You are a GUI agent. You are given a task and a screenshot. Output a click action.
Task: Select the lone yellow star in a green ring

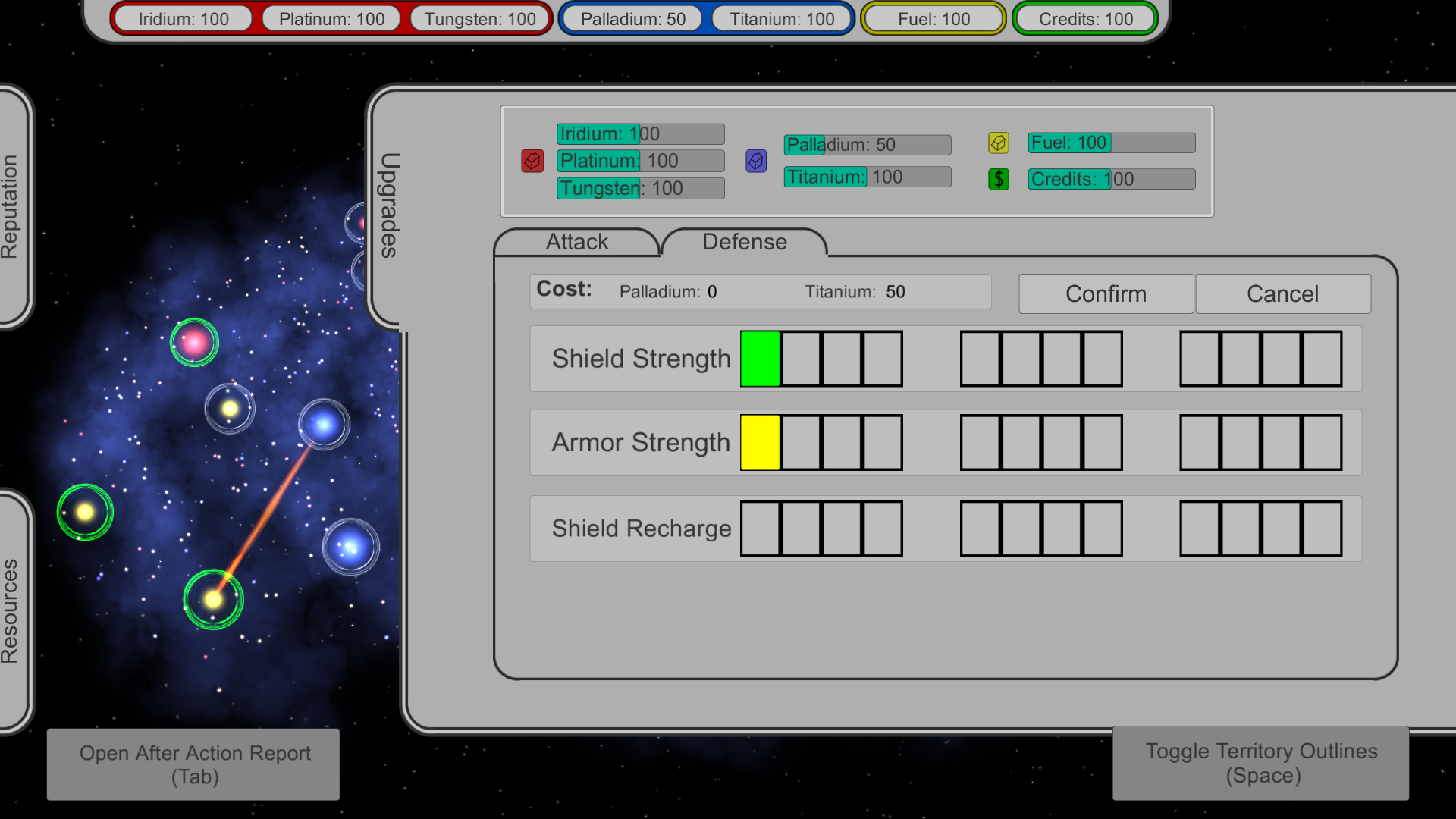pyautogui.click(x=85, y=513)
